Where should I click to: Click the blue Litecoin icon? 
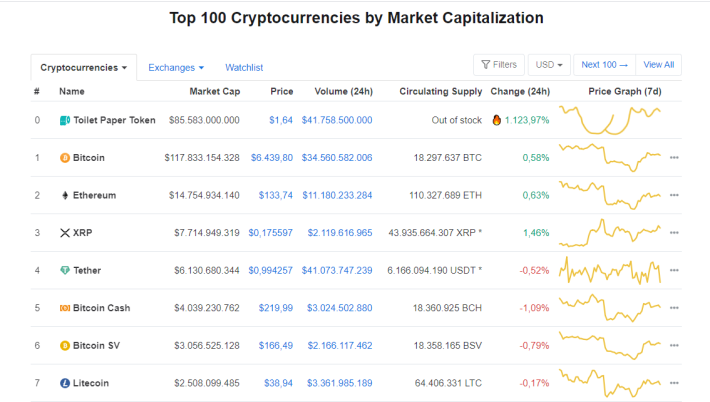coord(65,383)
